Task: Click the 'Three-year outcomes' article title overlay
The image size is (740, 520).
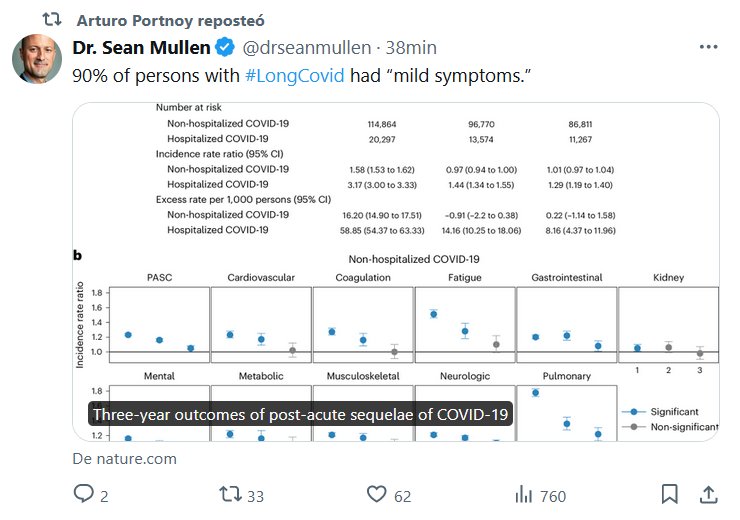Action: click(x=300, y=414)
